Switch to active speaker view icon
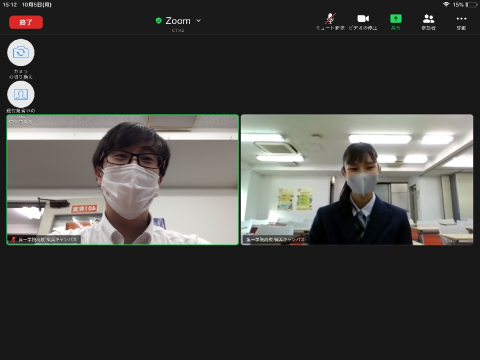The height and width of the screenshot is (360, 480). [21, 94]
